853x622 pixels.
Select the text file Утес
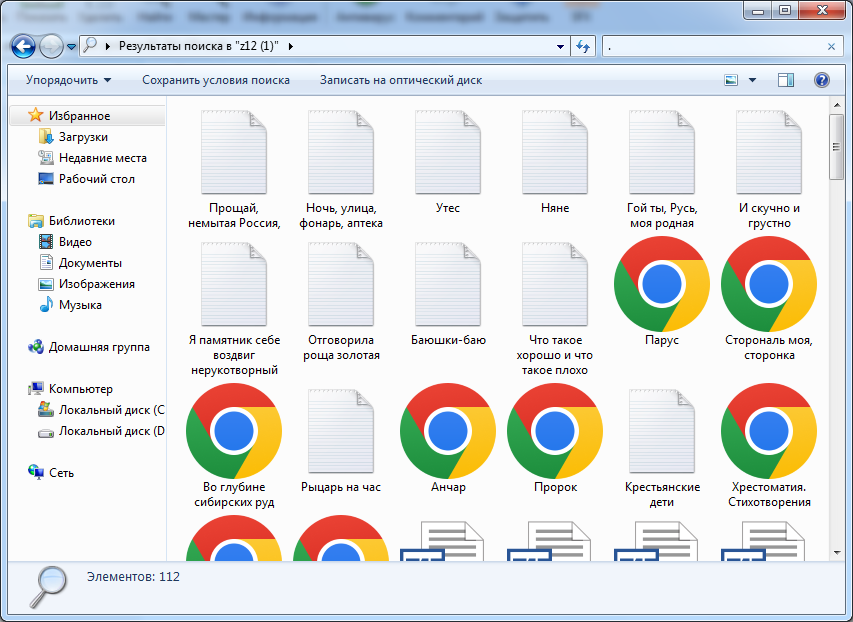[x=448, y=162]
